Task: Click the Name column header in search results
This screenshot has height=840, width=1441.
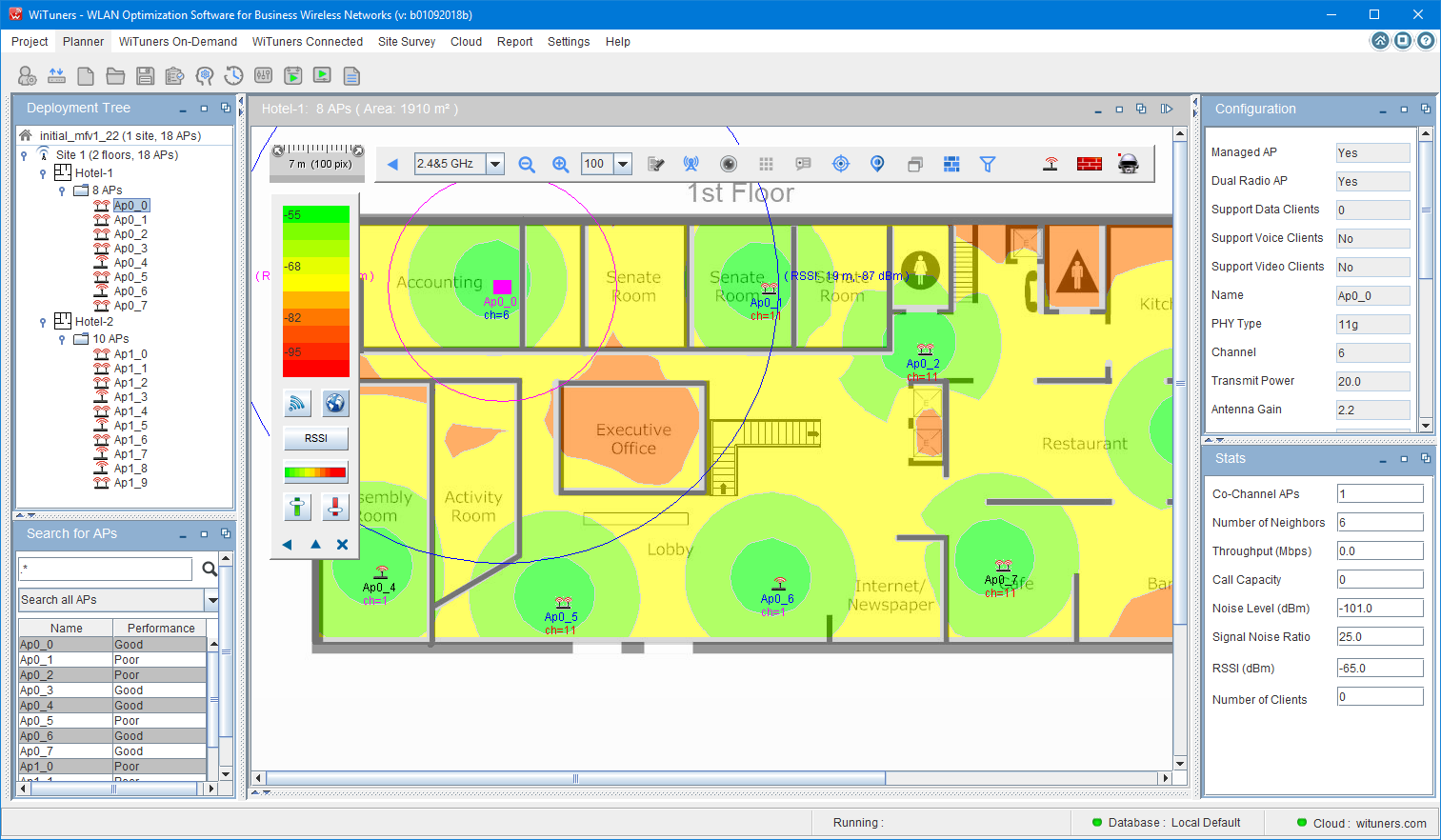Action: point(67,629)
